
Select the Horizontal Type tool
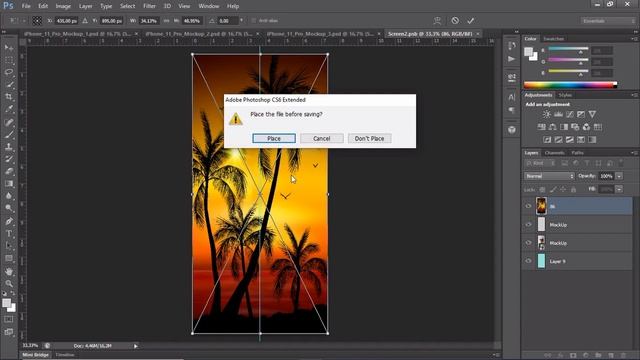click(9, 233)
